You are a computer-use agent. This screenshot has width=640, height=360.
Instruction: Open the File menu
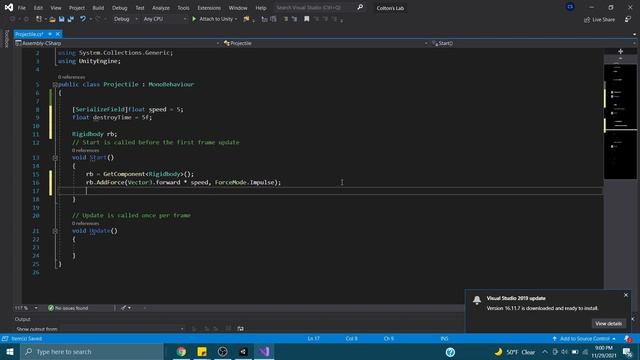click(x=22, y=8)
